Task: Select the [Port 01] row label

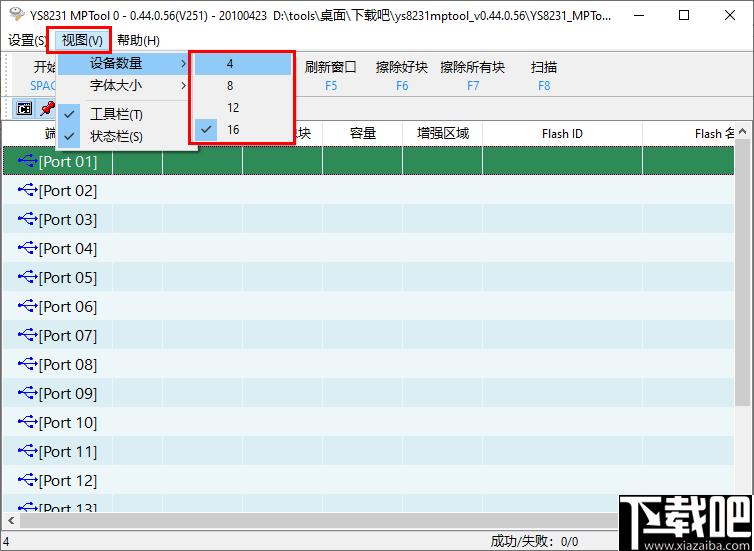Action: pyautogui.click(x=68, y=162)
